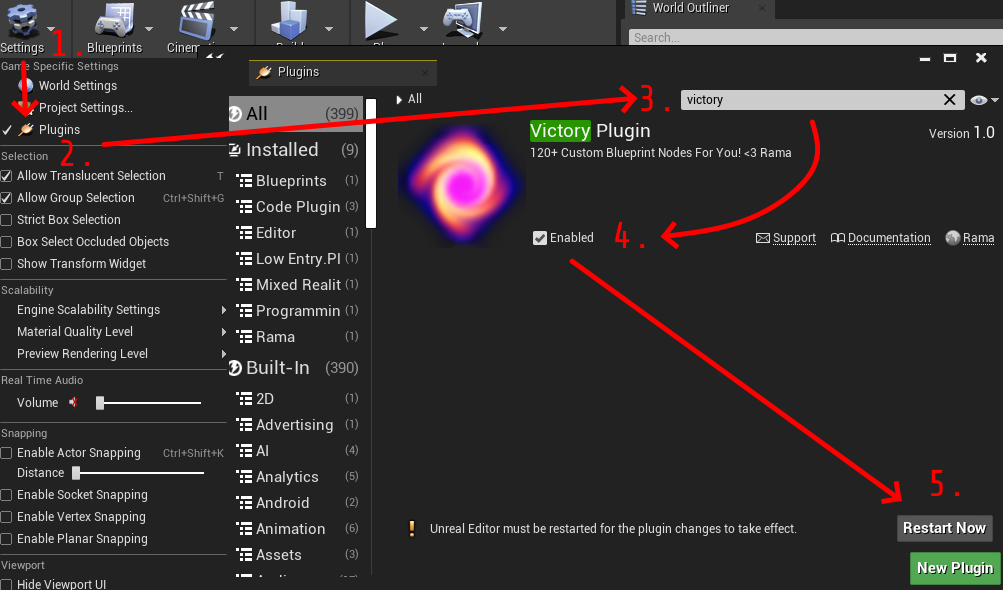The height and width of the screenshot is (590, 1003).
Task: Click the Rama globe icon
Action: pyautogui.click(x=953, y=238)
